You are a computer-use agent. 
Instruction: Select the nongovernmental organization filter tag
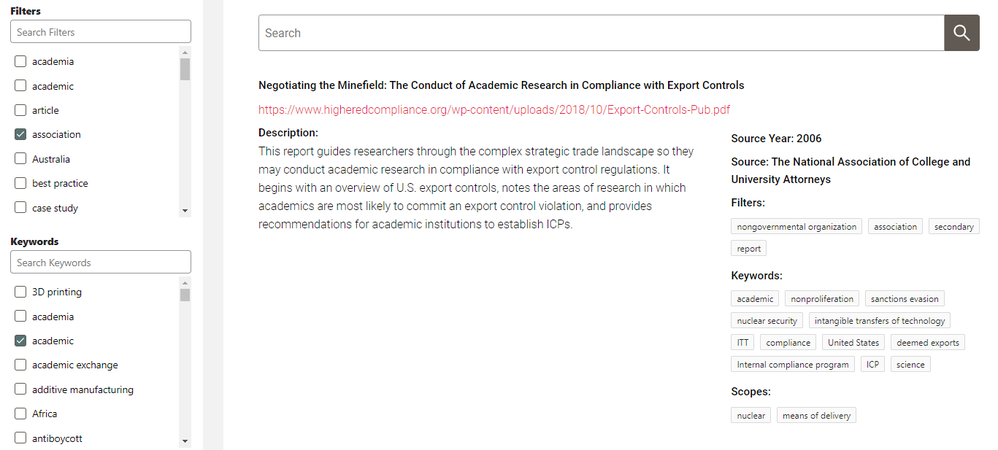click(796, 227)
